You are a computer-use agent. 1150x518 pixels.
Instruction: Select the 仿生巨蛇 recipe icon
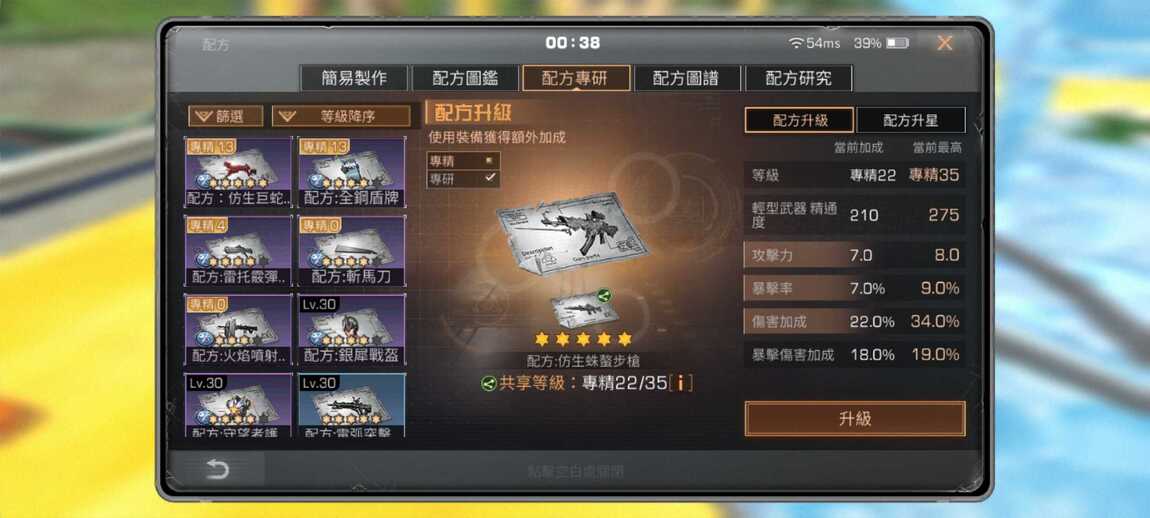point(238,172)
